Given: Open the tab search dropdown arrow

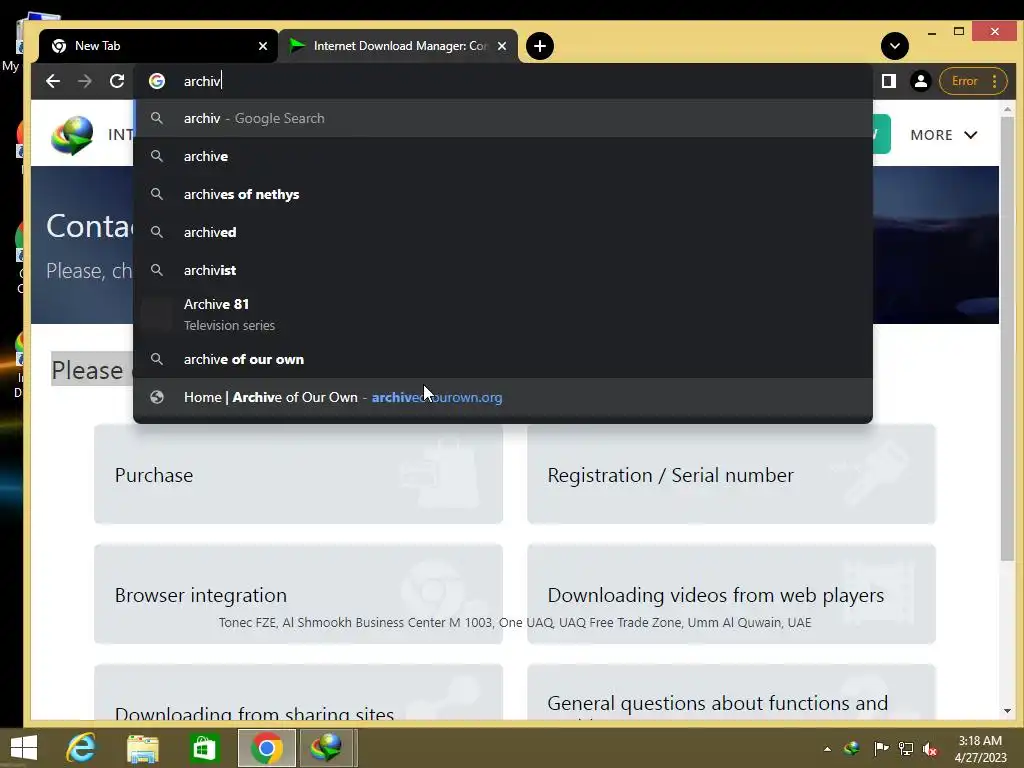Looking at the screenshot, I should [x=895, y=46].
